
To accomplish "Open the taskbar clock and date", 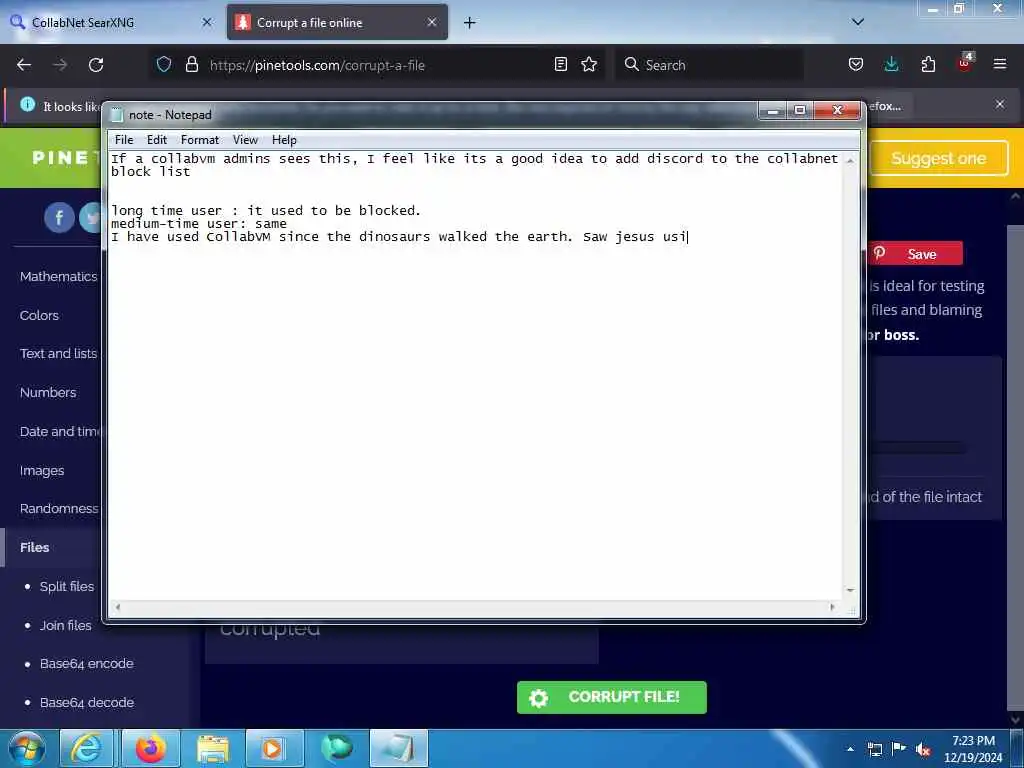I will pyautogui.click(x=973, y=749).
